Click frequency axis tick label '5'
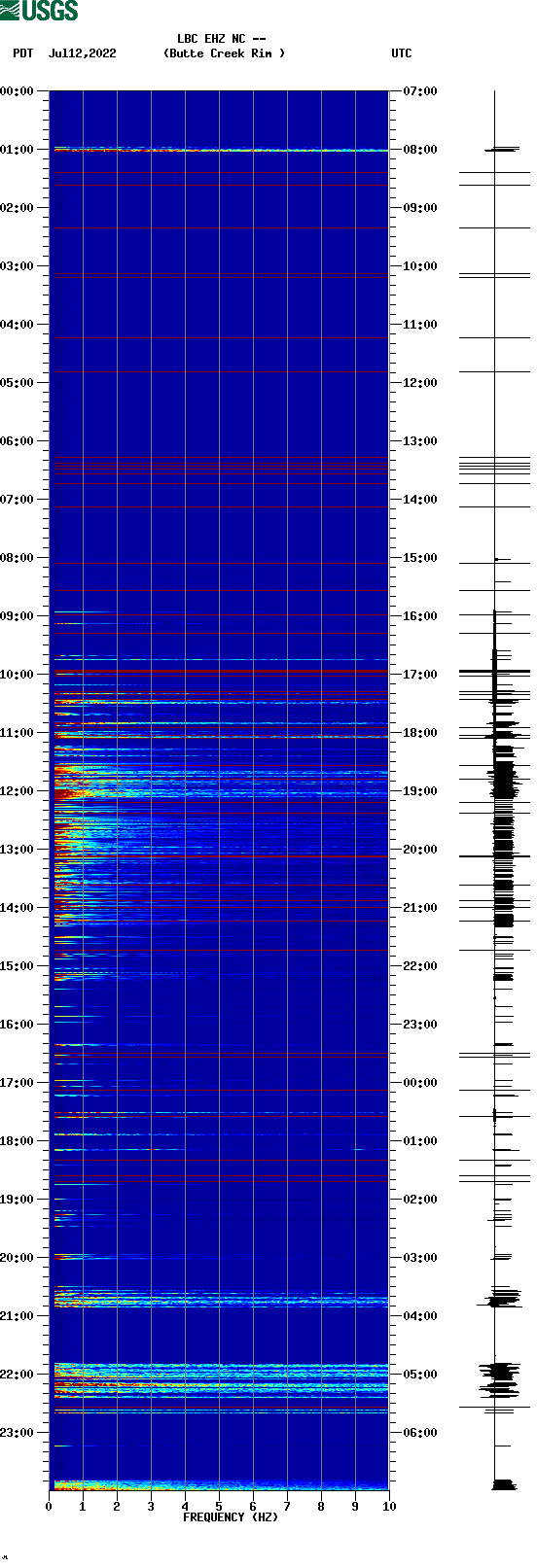The height and width of the screenshot is (1568, 537). [x=219, y=1507]
